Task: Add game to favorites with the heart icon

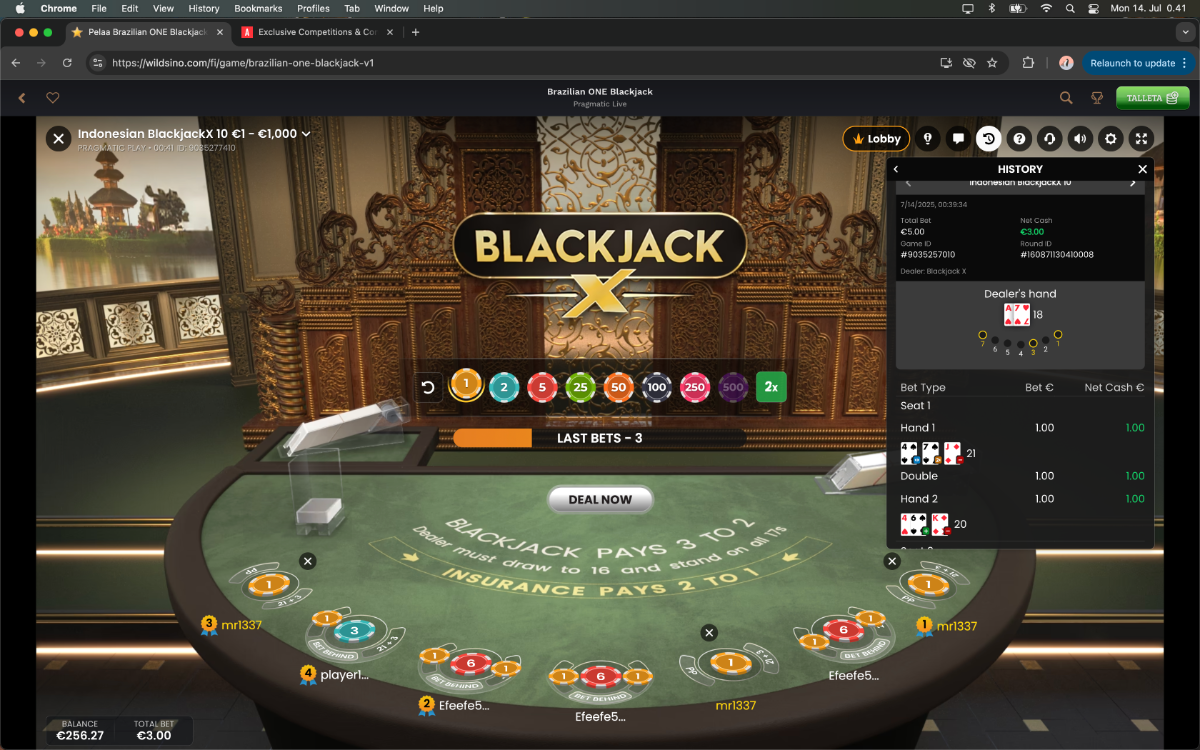Action: [53, 98]
